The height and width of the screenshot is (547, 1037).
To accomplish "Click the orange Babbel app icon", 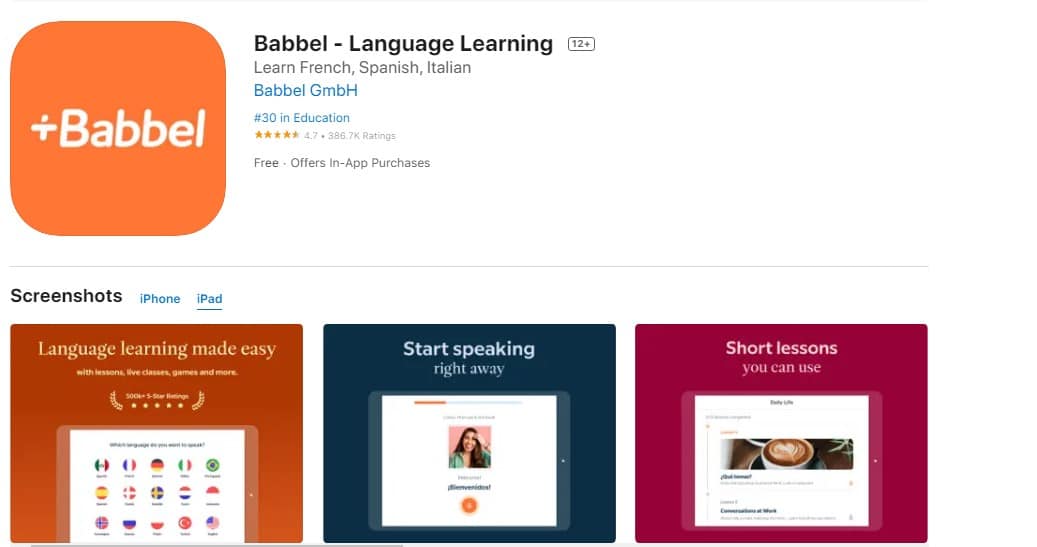I will 118,128.
